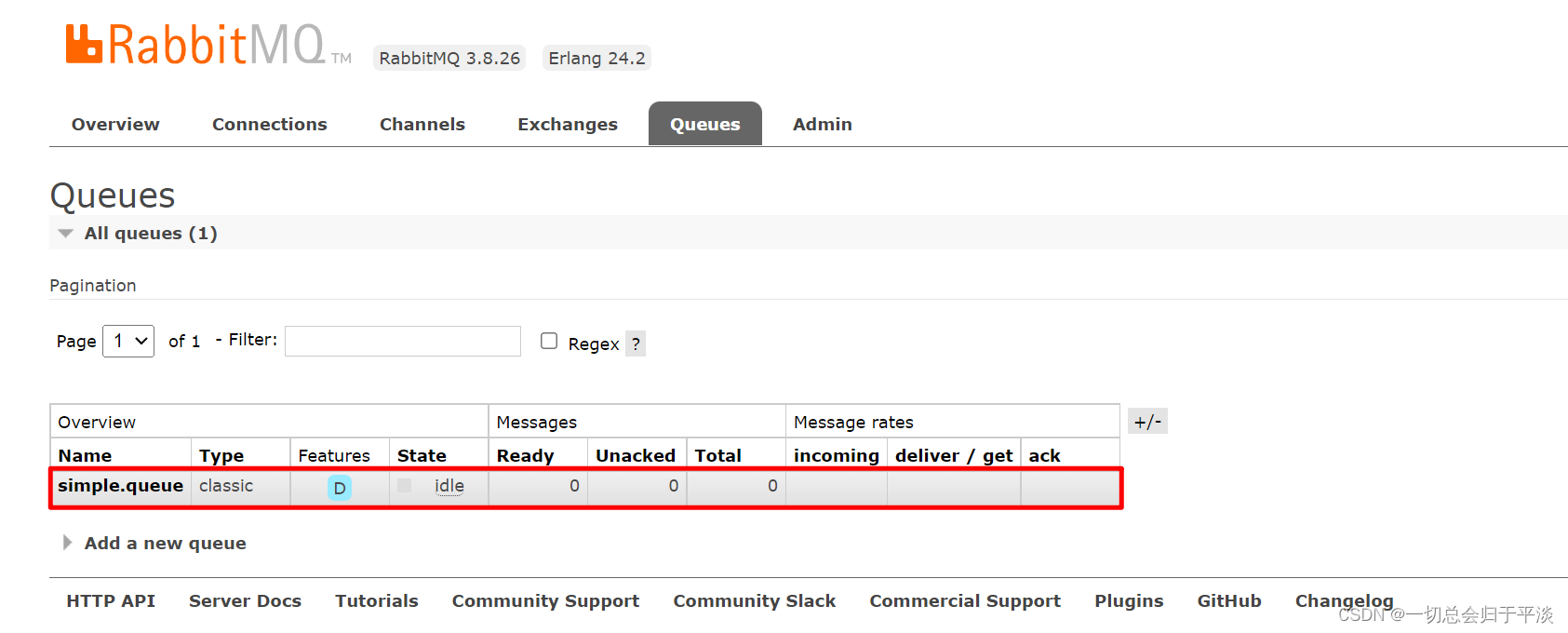Screen dimensions: 1568x633
Task: Select the Queues tab
Action: (705, 124)
